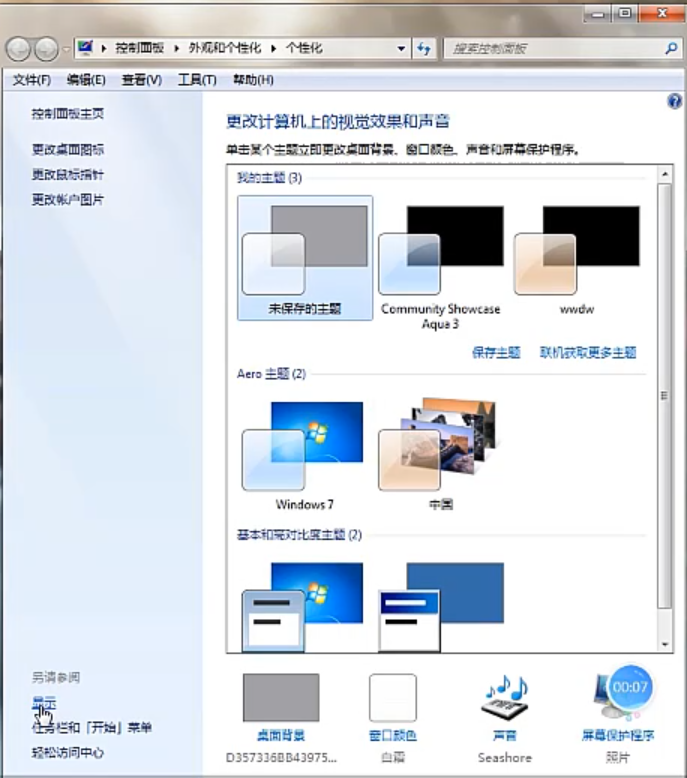
Task: Open the 工具(T) menu
Action: tap(196, 80)
